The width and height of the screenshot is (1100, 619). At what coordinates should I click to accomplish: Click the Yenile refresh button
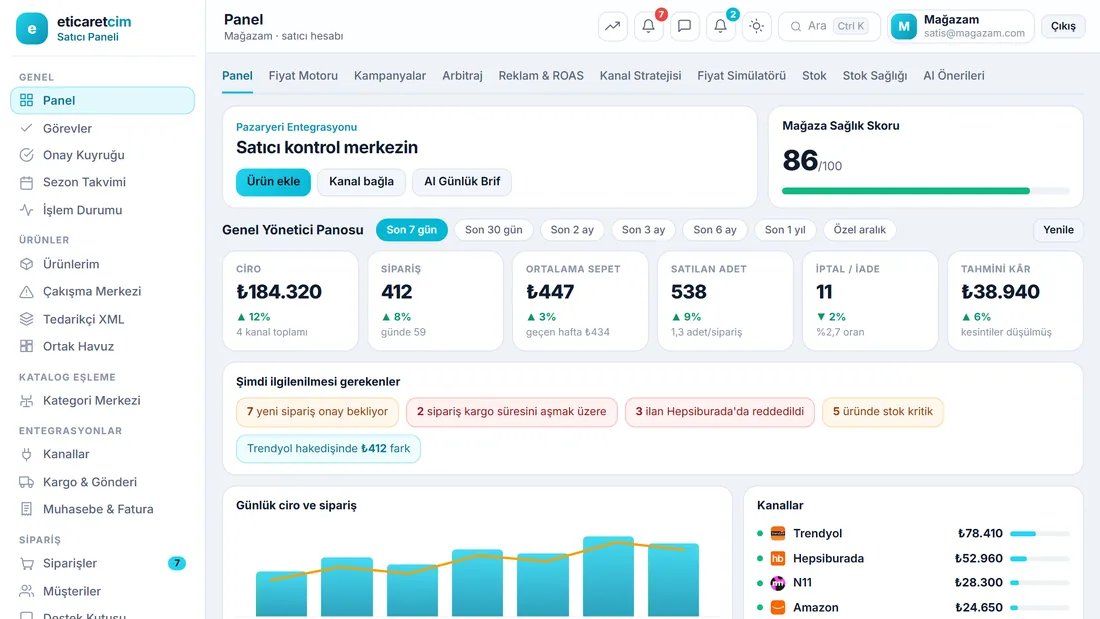pyautogui.click(x=1058, y=229)
